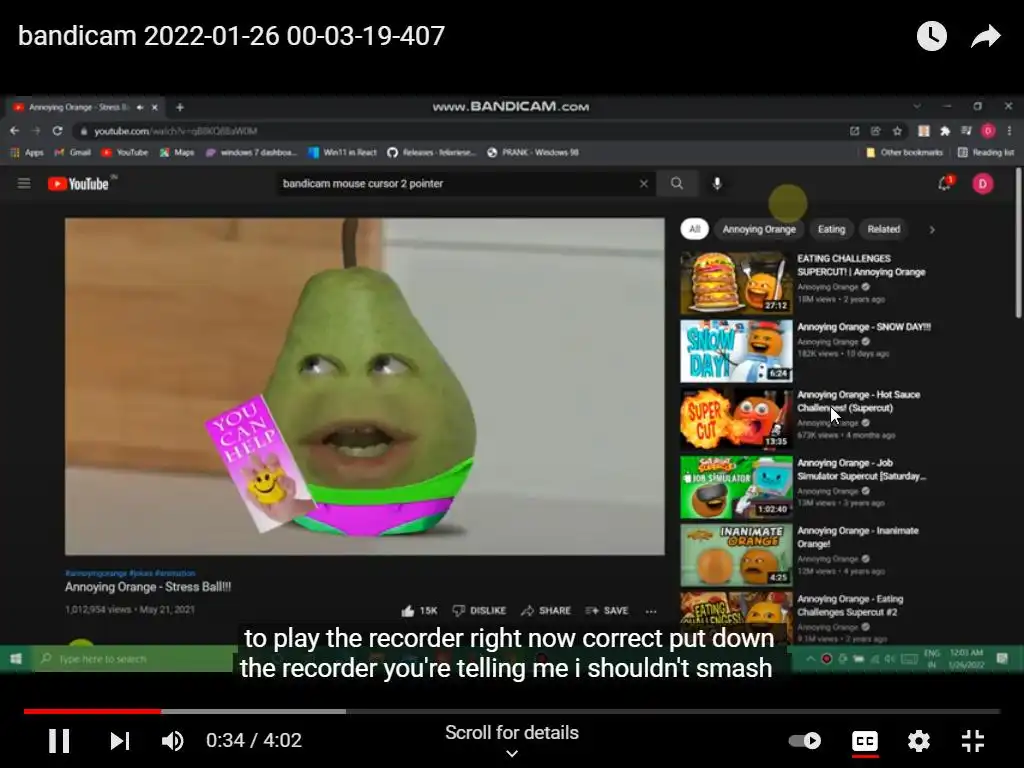Toggle the autoplay switch
This screenshot has width=1024, height=768.
805,741
